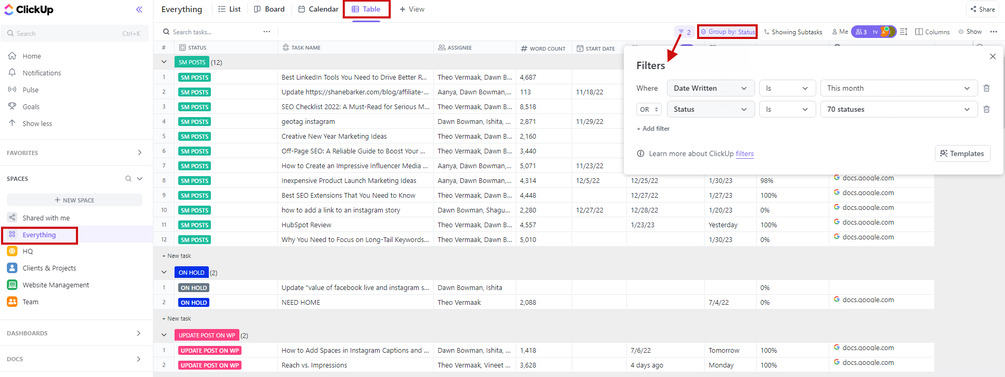This screenshot has height=377, width=1005.
Task: Click the Share button
Action: pos(983,10)
